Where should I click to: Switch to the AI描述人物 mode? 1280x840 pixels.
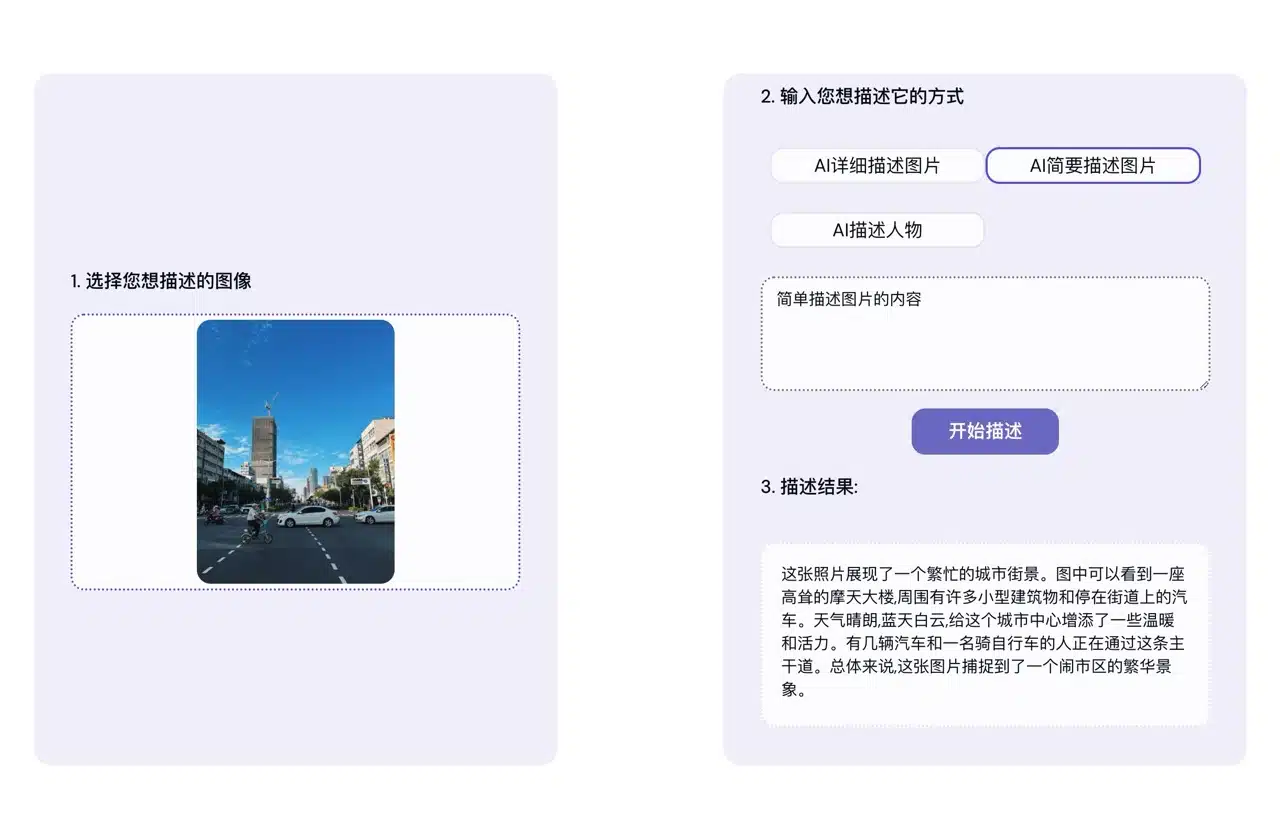pyautogui.click(x=877, y=230)
